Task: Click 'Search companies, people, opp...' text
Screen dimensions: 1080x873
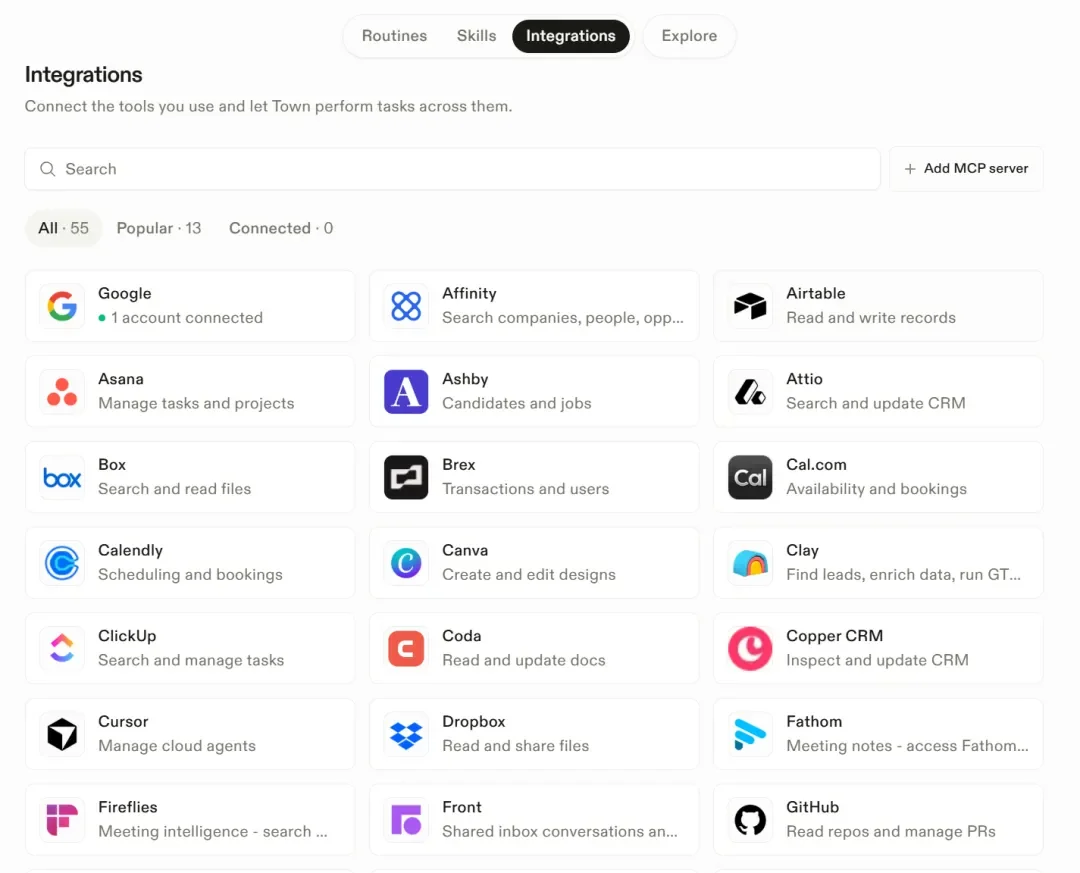Action: click(x=563, y=318)
